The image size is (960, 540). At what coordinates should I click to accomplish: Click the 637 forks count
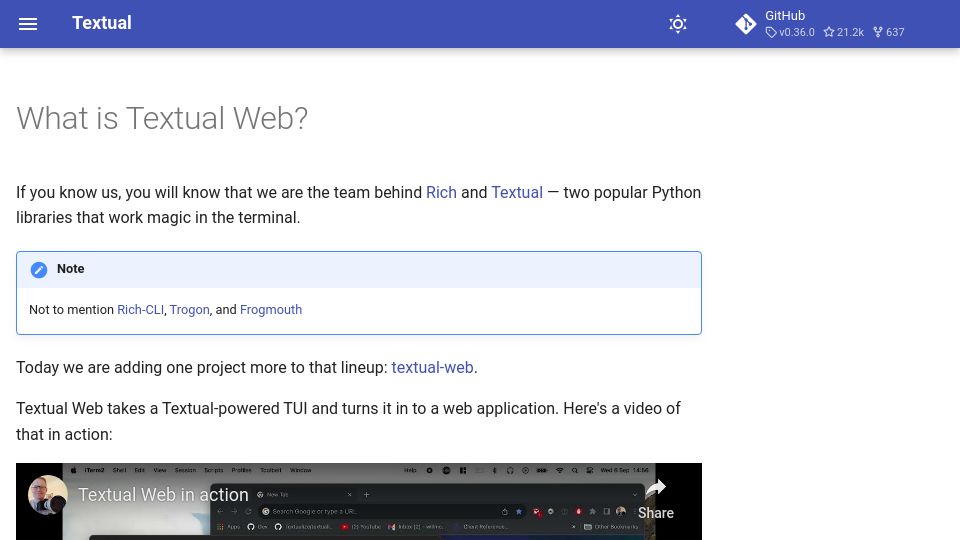(888, 32)
